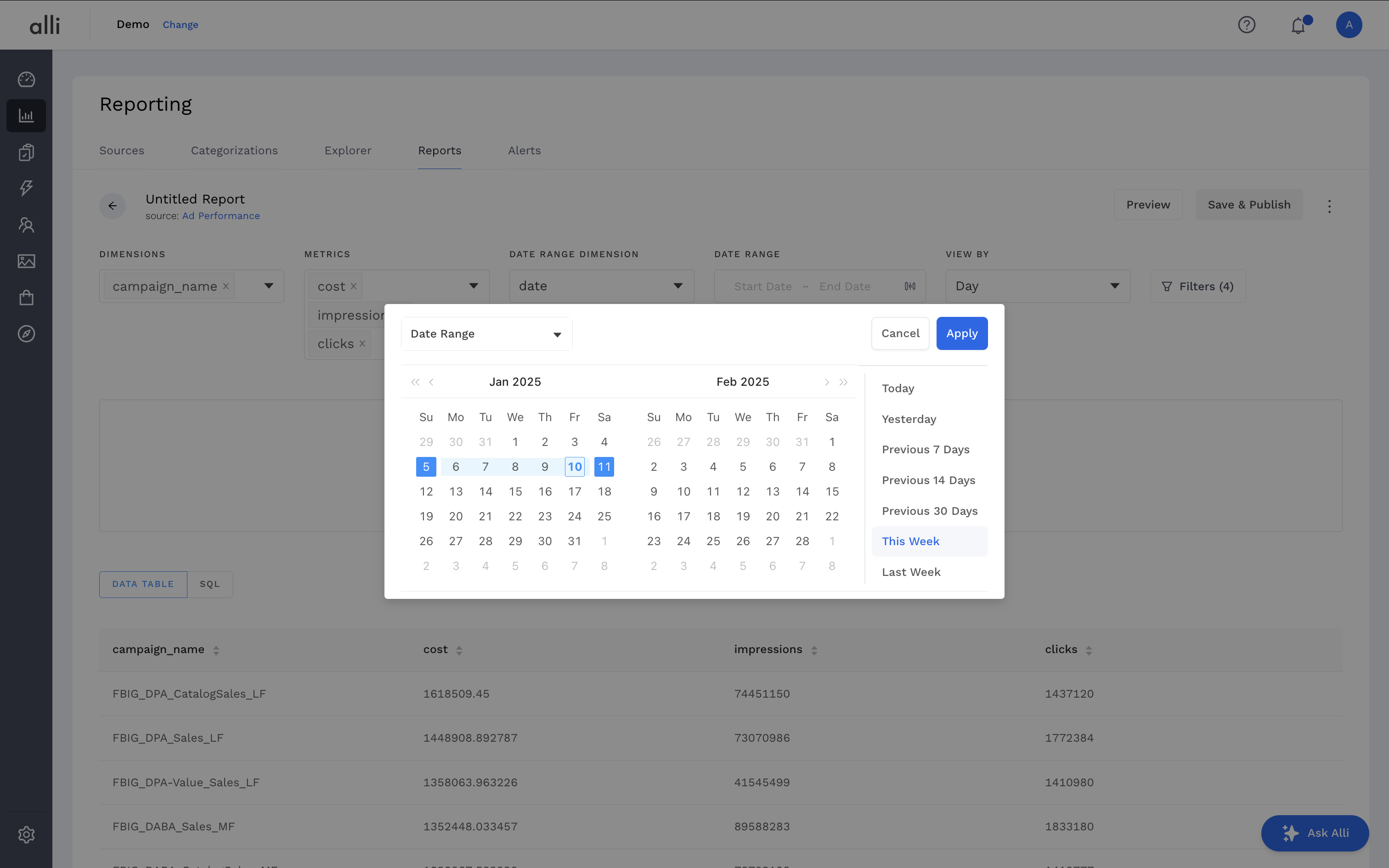Click Save & Publish
1389x868 pixels.
(x=1249, y=204)
